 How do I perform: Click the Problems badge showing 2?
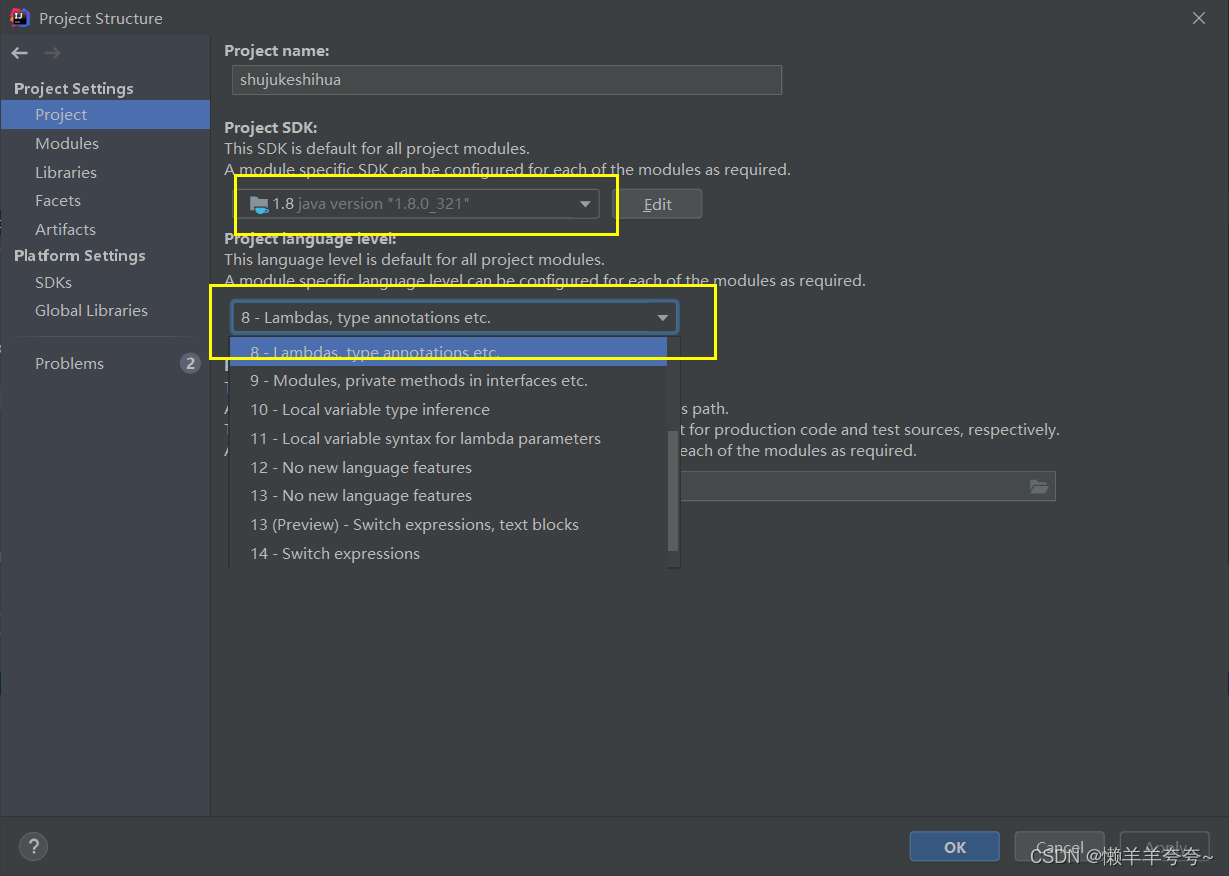[x=190, y=363]
